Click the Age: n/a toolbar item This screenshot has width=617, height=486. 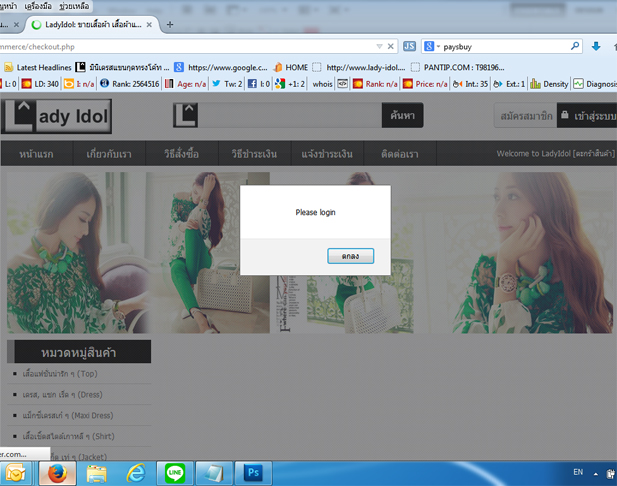[x=185, y=84]
